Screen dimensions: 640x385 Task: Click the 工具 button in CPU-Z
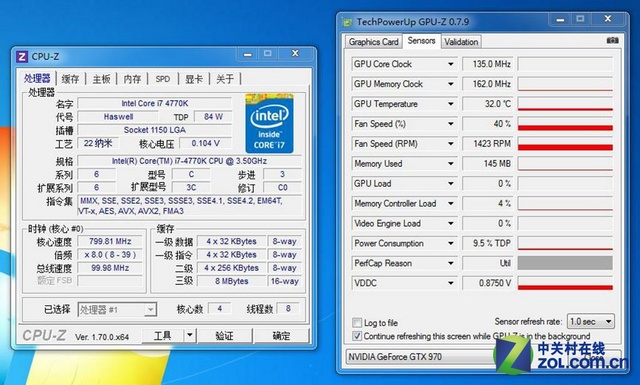162,336
